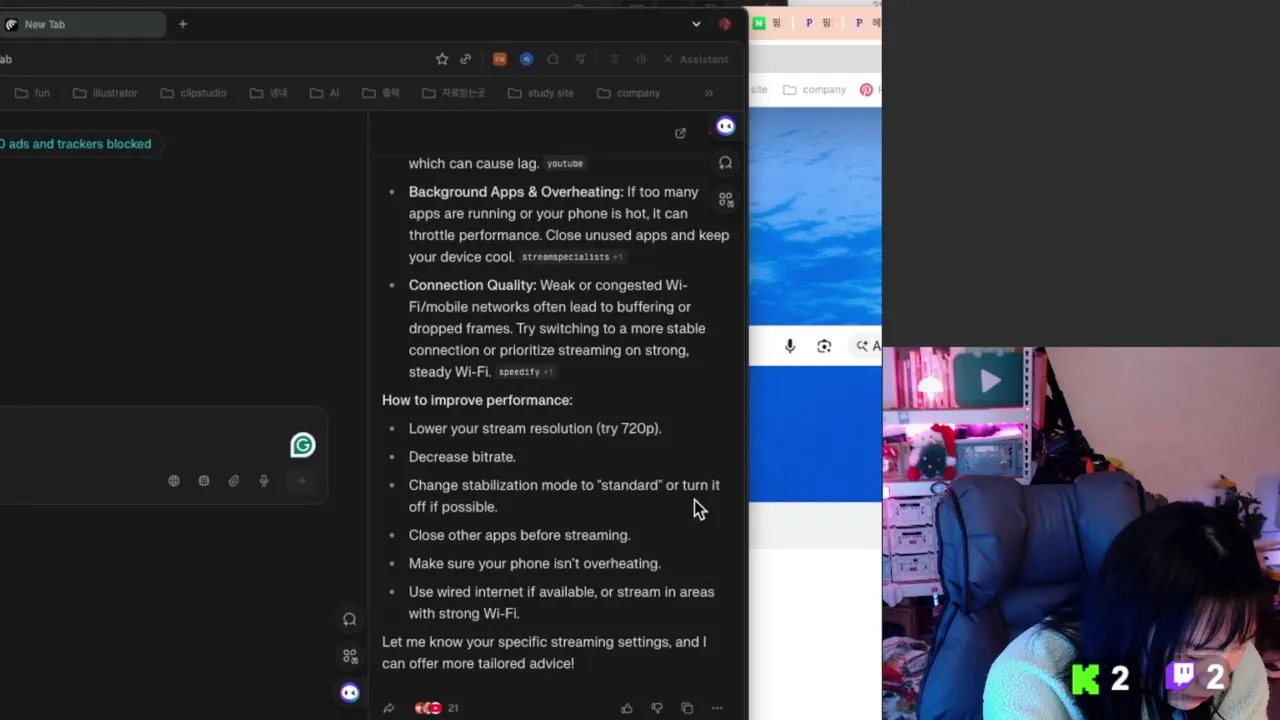
Task: View the 21 sources badge
Action: point(437,708)
